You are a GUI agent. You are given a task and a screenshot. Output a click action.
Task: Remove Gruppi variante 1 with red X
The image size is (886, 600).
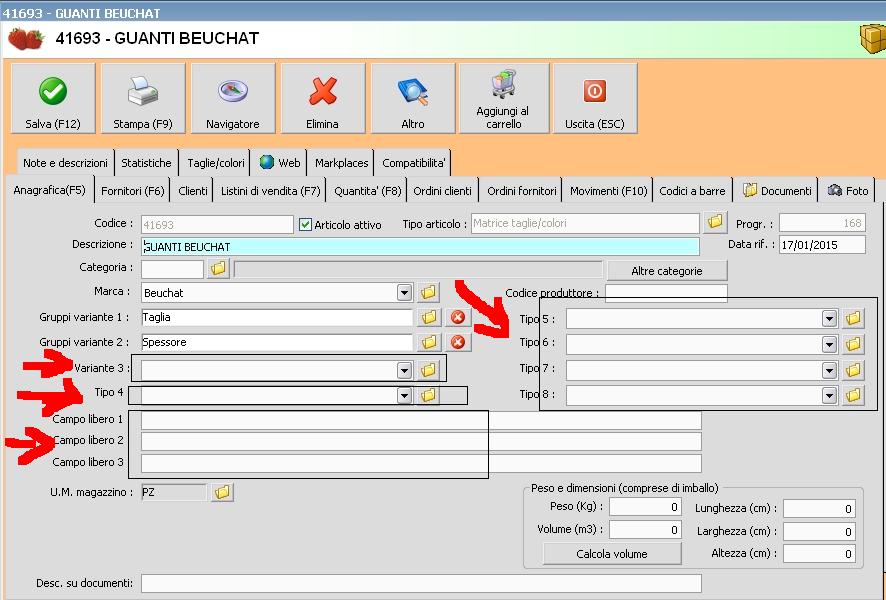pos(458,318)
